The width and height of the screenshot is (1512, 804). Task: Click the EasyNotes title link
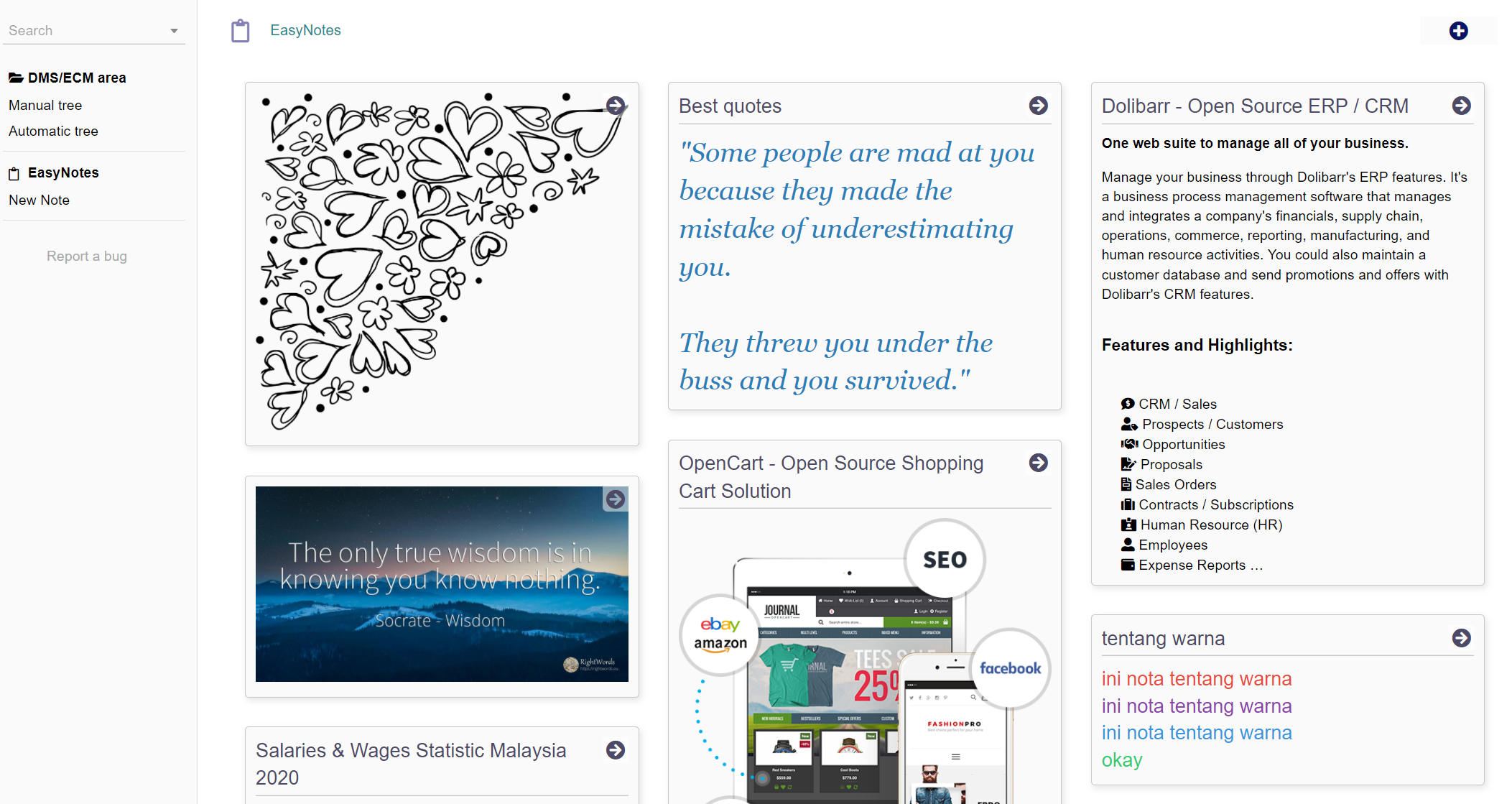point(305,30)
